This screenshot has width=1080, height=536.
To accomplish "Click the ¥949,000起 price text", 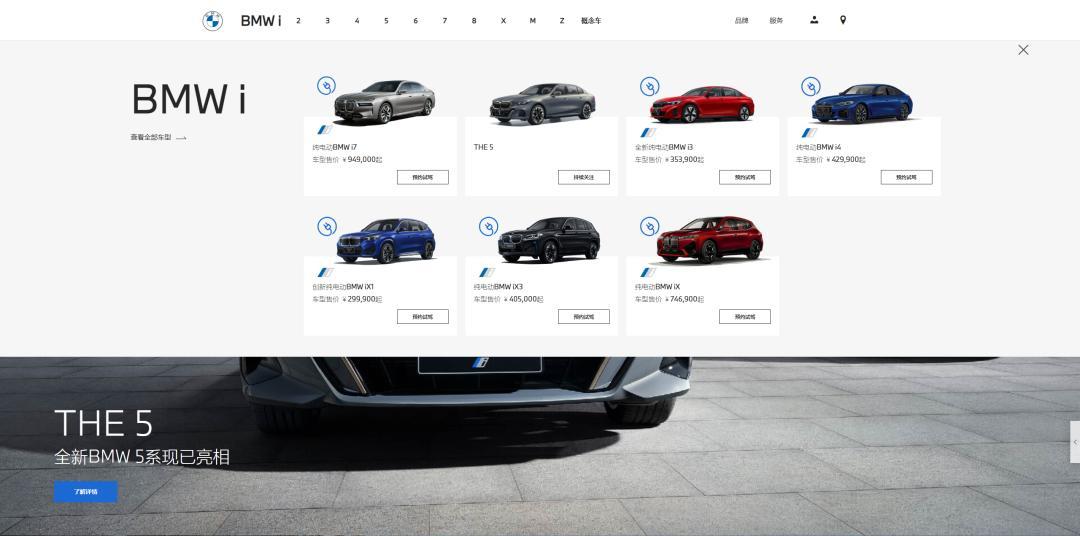I will (362, 160).
